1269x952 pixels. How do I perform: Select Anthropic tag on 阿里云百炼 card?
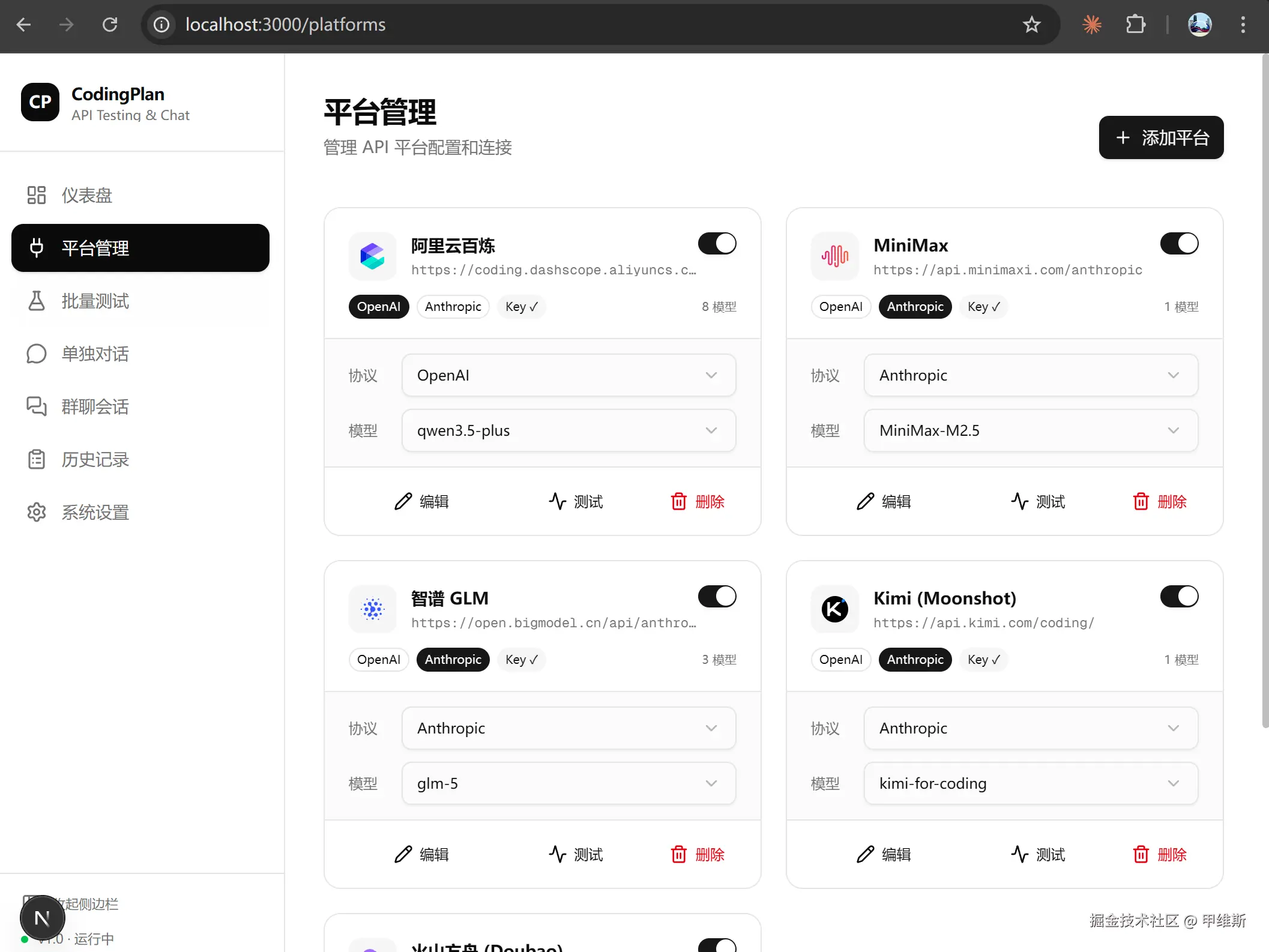click(453, 307)
